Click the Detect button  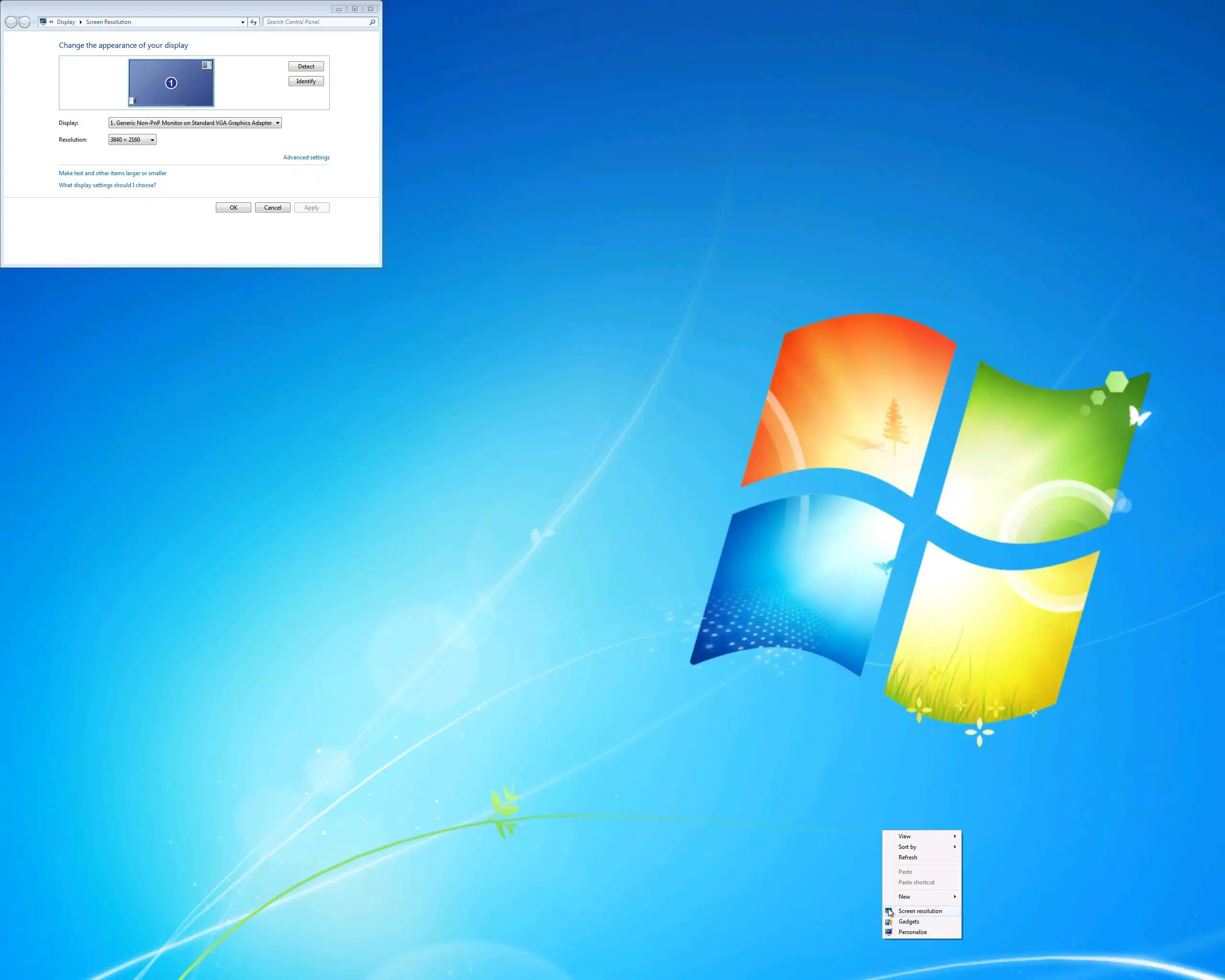click(x=306, y=67)
